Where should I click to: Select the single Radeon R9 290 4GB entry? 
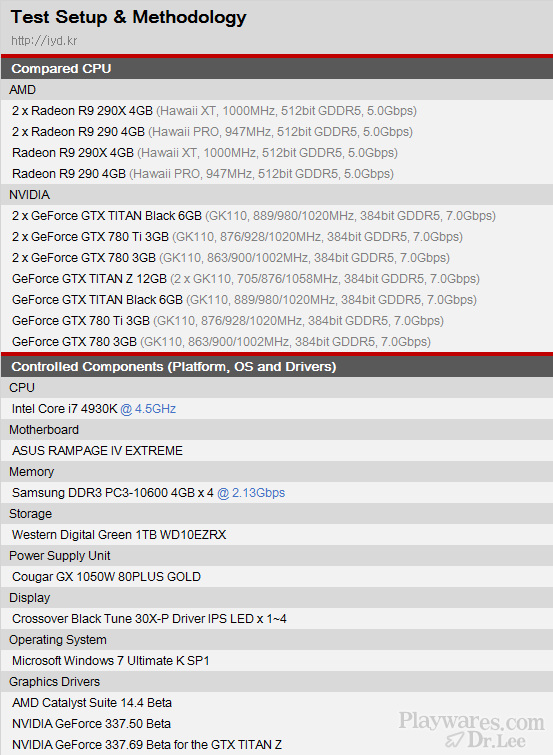[276, 174]
